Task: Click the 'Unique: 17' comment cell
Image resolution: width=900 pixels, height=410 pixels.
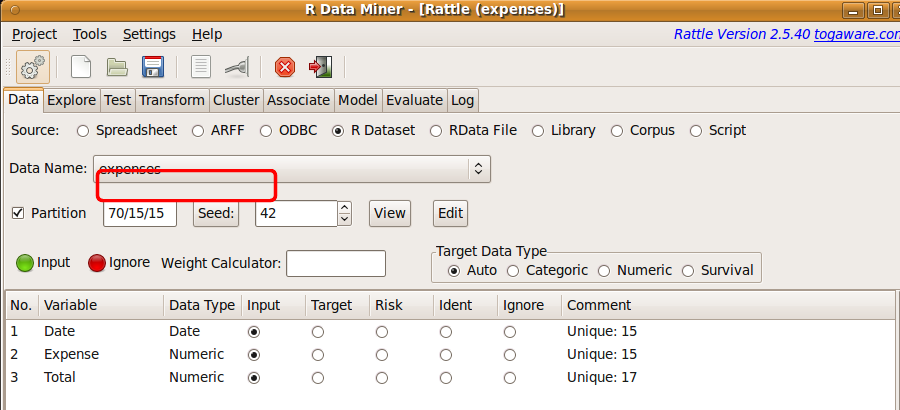Action: pos(602,377)
